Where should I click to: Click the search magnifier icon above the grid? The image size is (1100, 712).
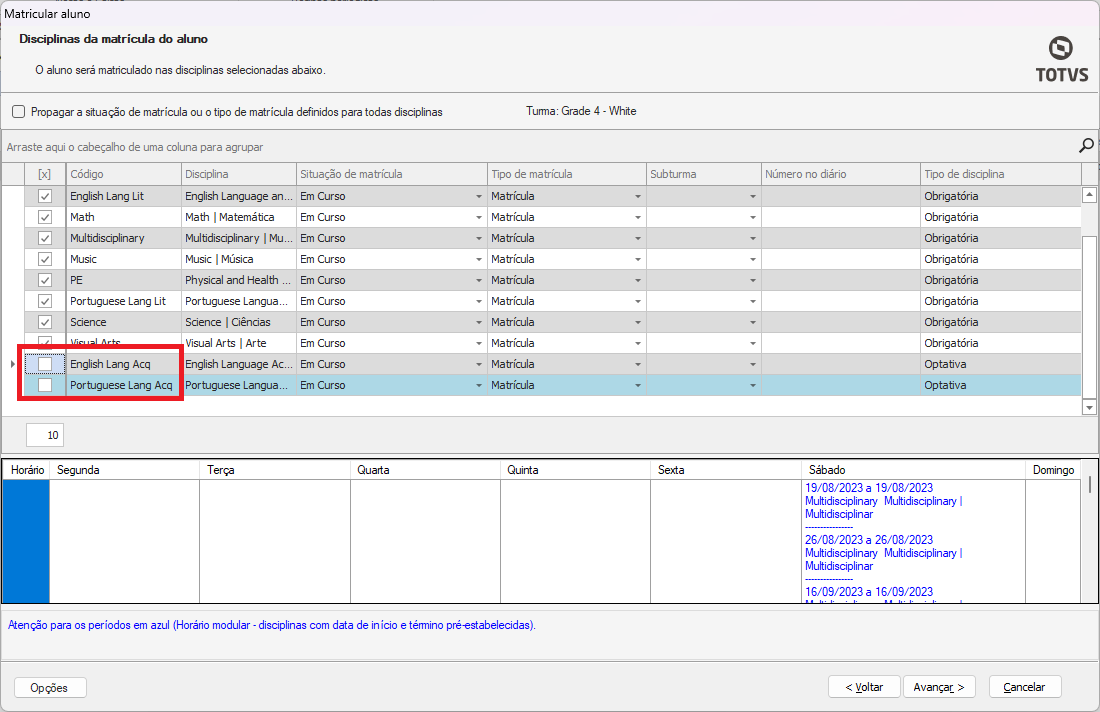[x=1086, y=145]
